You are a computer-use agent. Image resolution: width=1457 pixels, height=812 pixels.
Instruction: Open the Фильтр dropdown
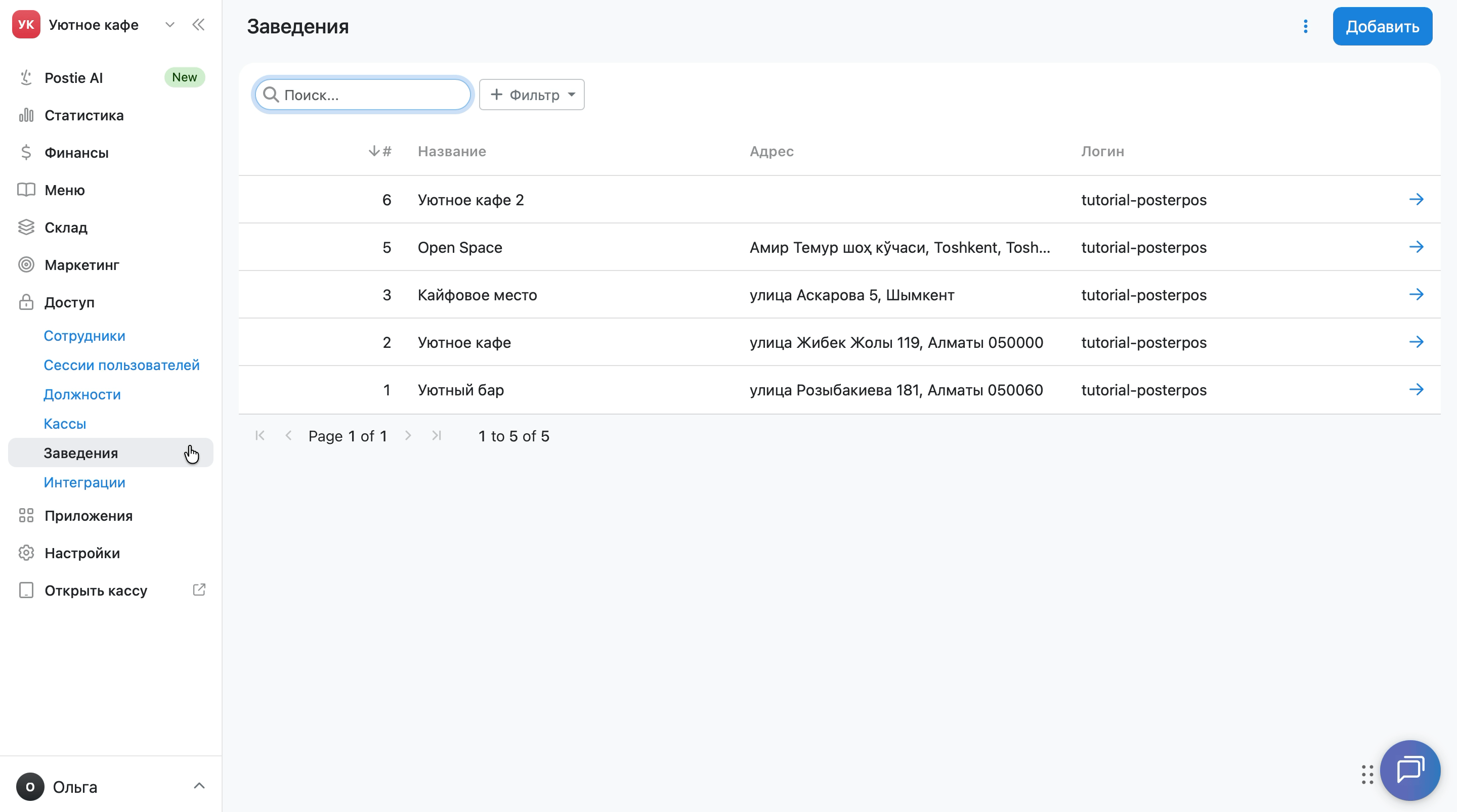click(x=532, y=95)
